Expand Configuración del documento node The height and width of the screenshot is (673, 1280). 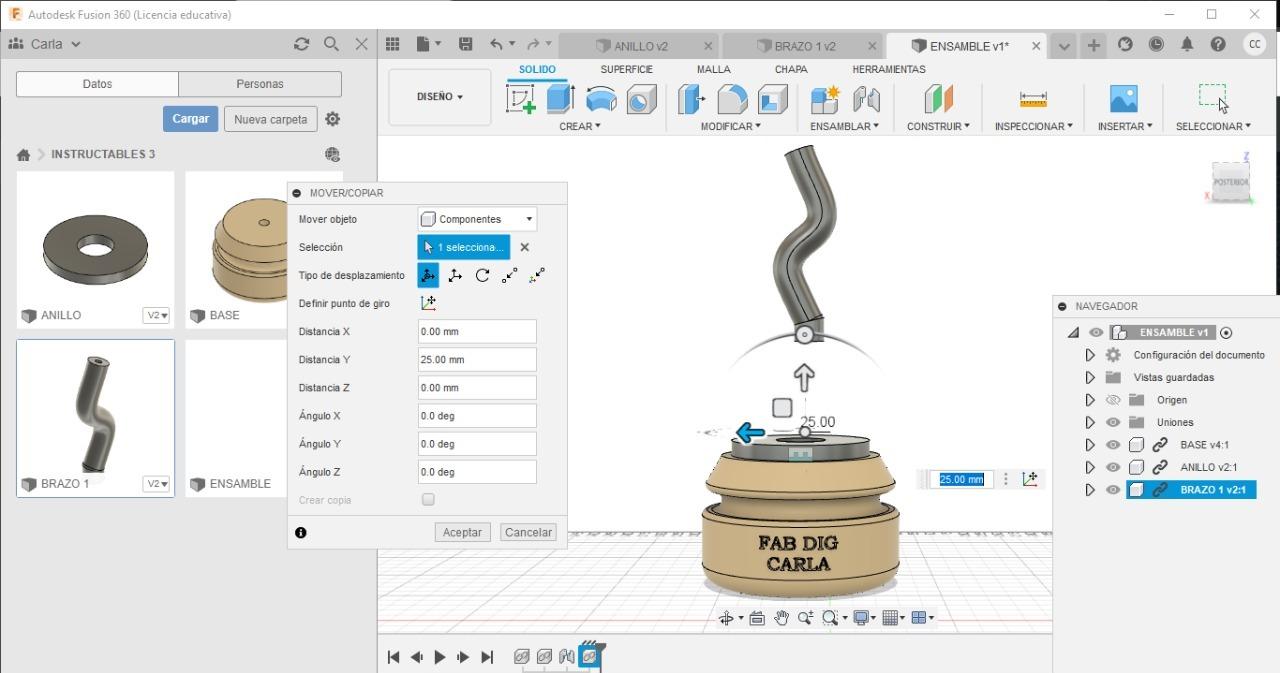[1090, 355]
